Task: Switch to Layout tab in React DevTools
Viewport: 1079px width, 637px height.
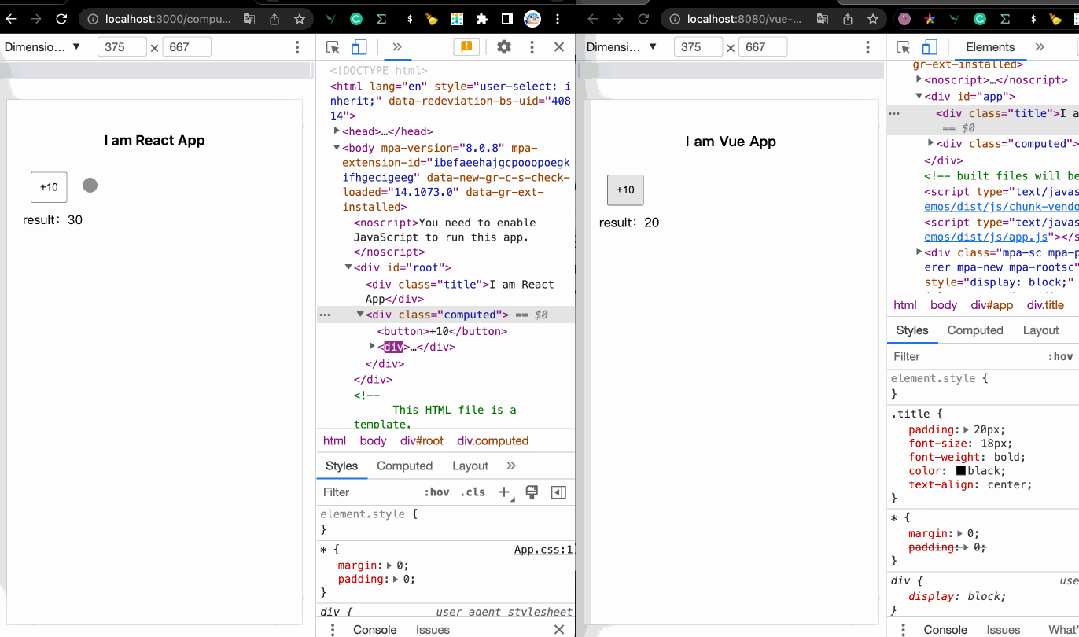Action: coord(470,466)
